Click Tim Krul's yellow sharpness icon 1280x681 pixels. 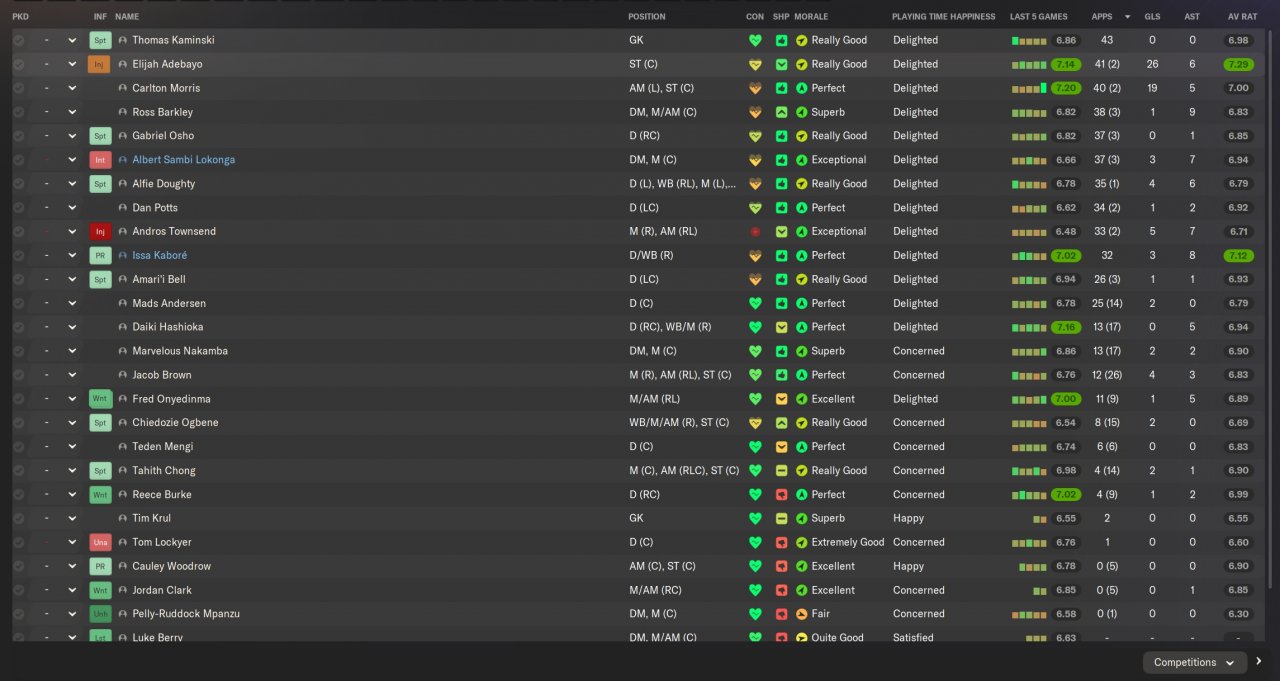click(x=782, y=518)
